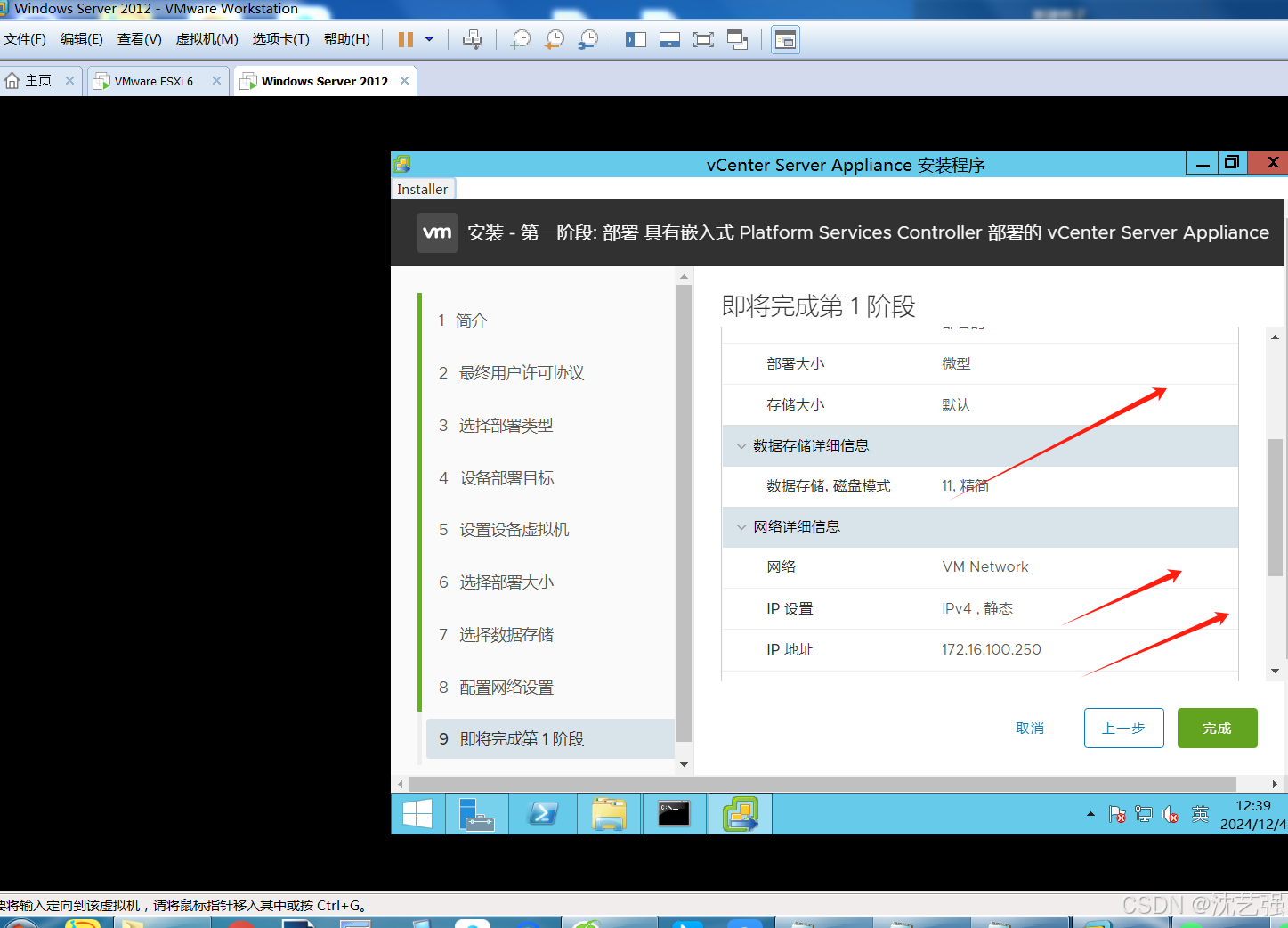Click installer window title icon

coord(402,164)
